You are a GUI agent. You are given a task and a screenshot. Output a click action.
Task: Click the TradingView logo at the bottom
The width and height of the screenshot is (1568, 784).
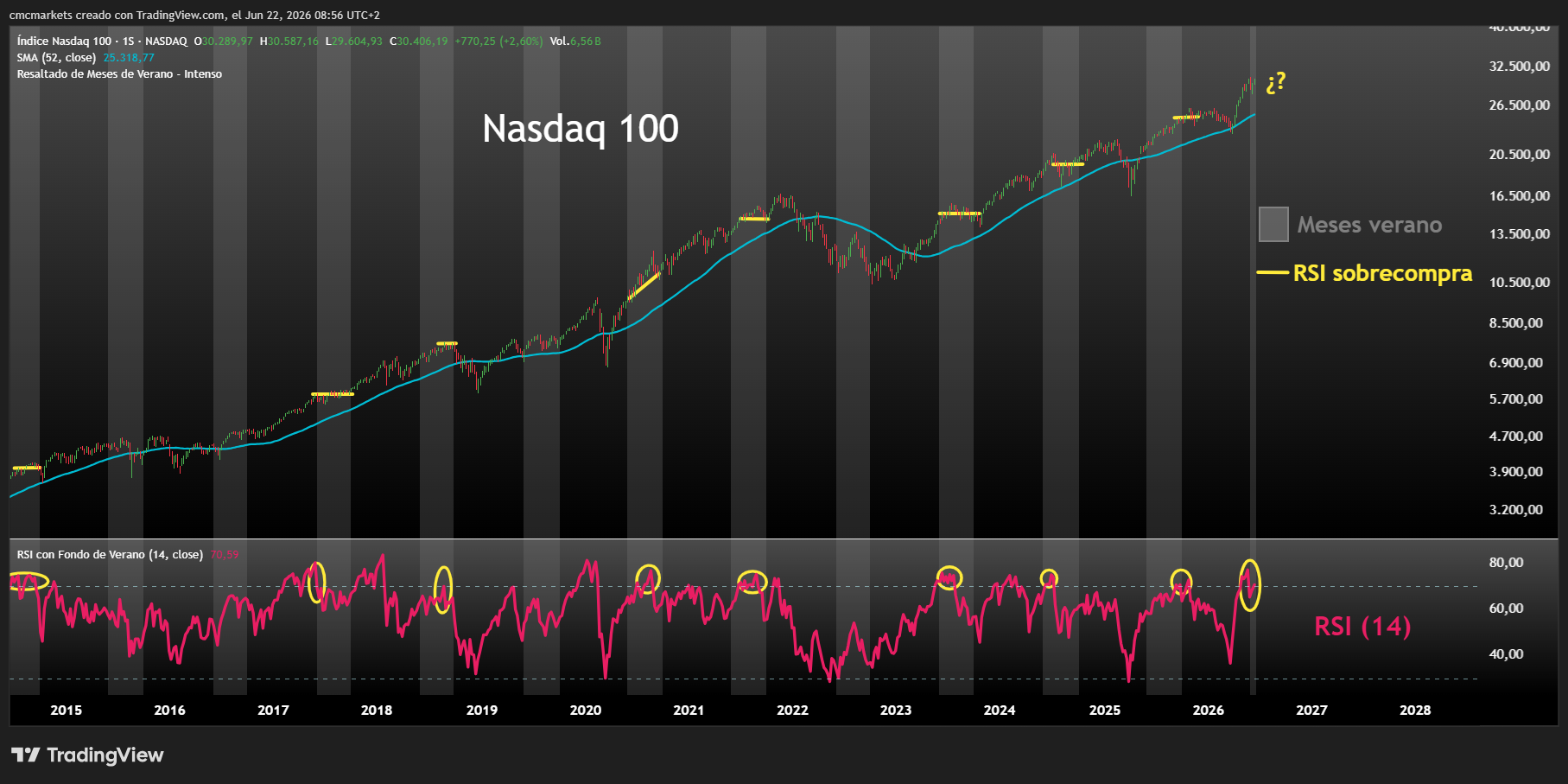click(x=87, y=755)
